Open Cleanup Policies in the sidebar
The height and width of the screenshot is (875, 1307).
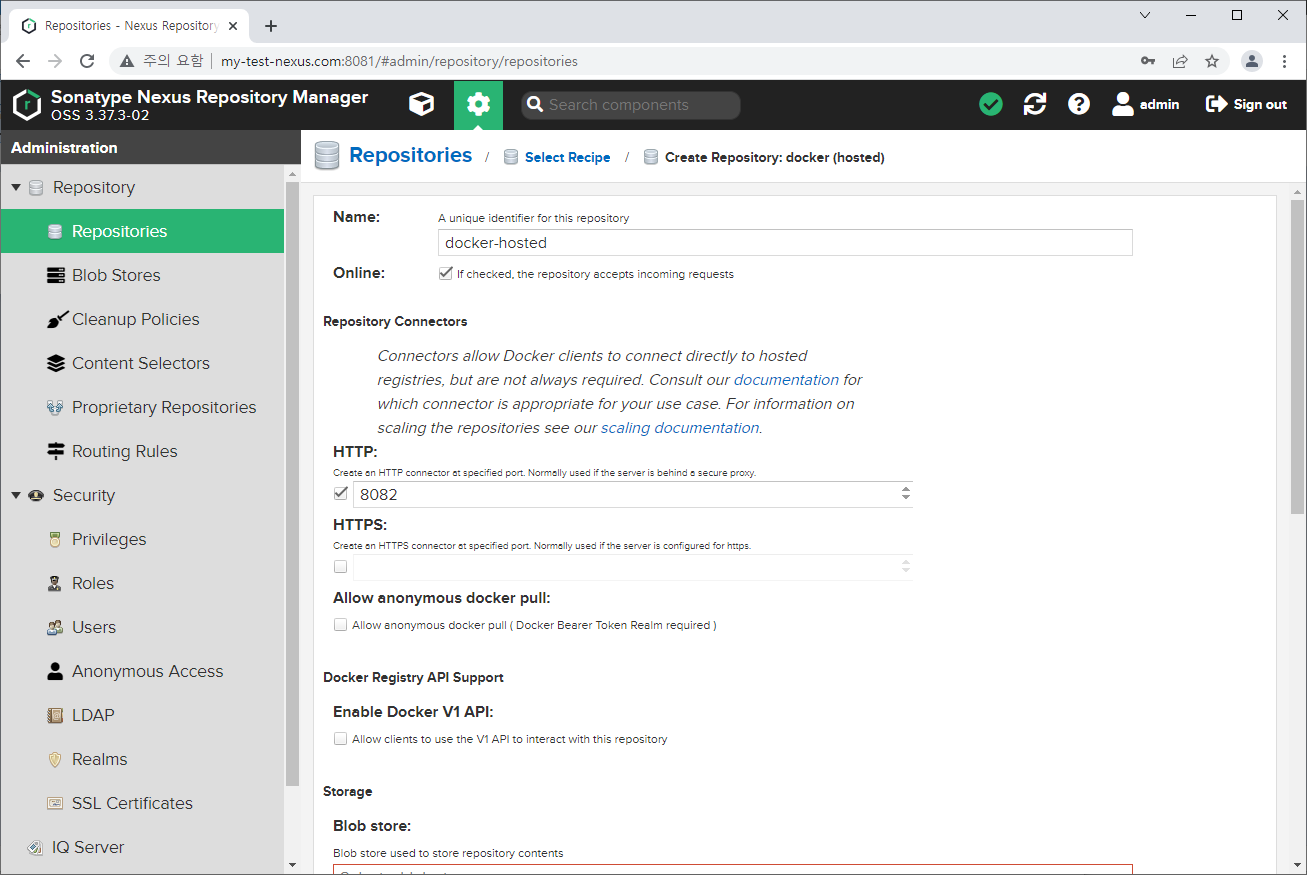[x=142, y=319]
